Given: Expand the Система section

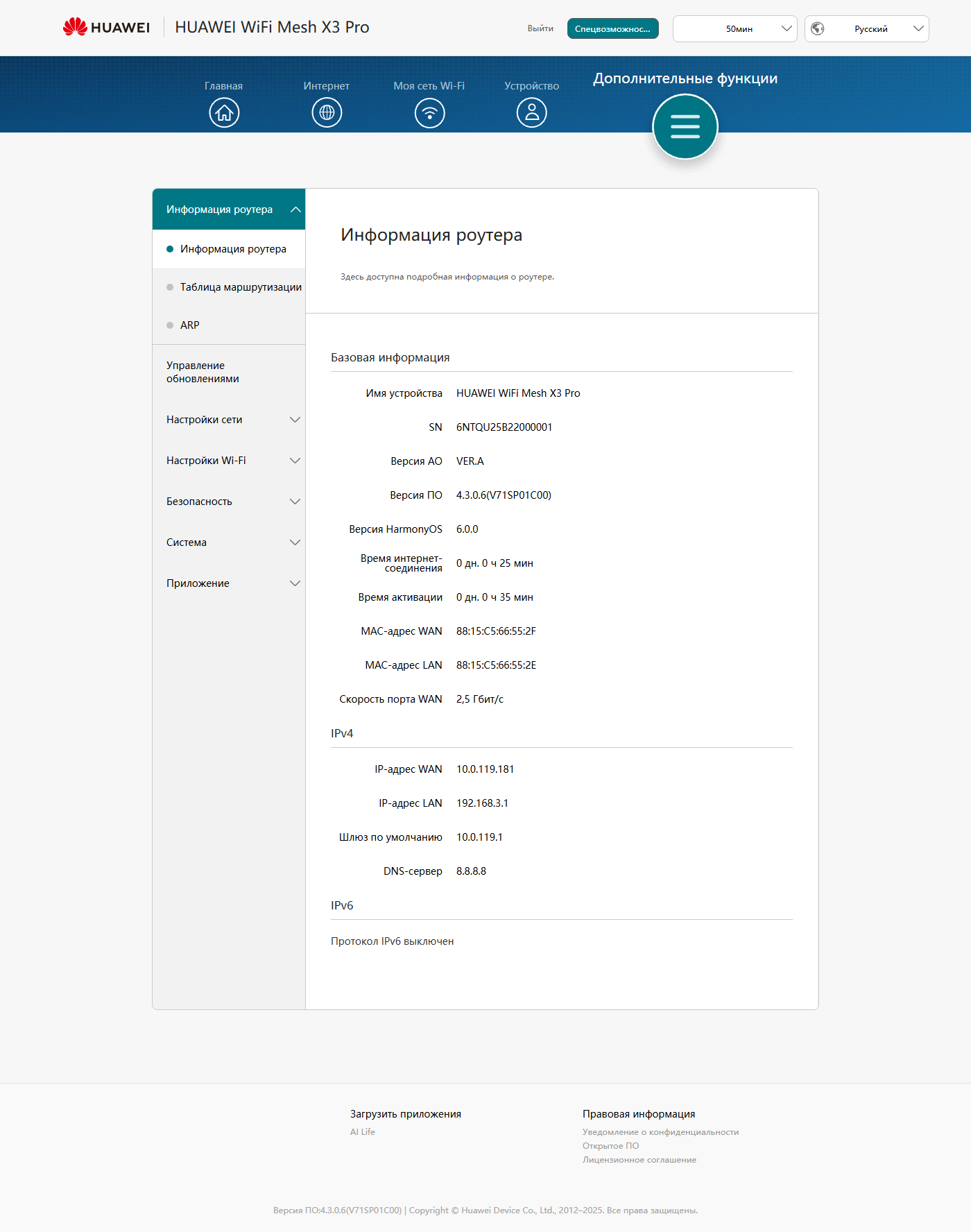Looking at the screenshot, I should (x=229, y=542).
